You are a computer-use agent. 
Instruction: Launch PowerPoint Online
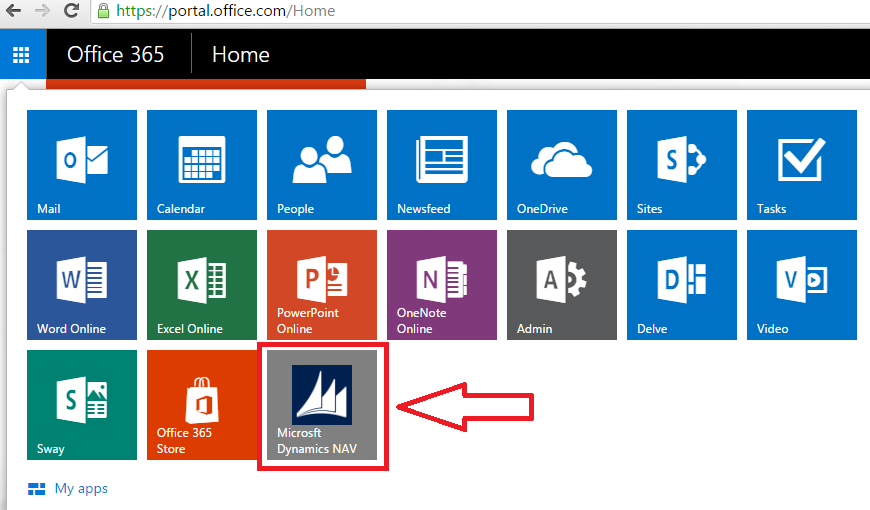click(322, 285)
